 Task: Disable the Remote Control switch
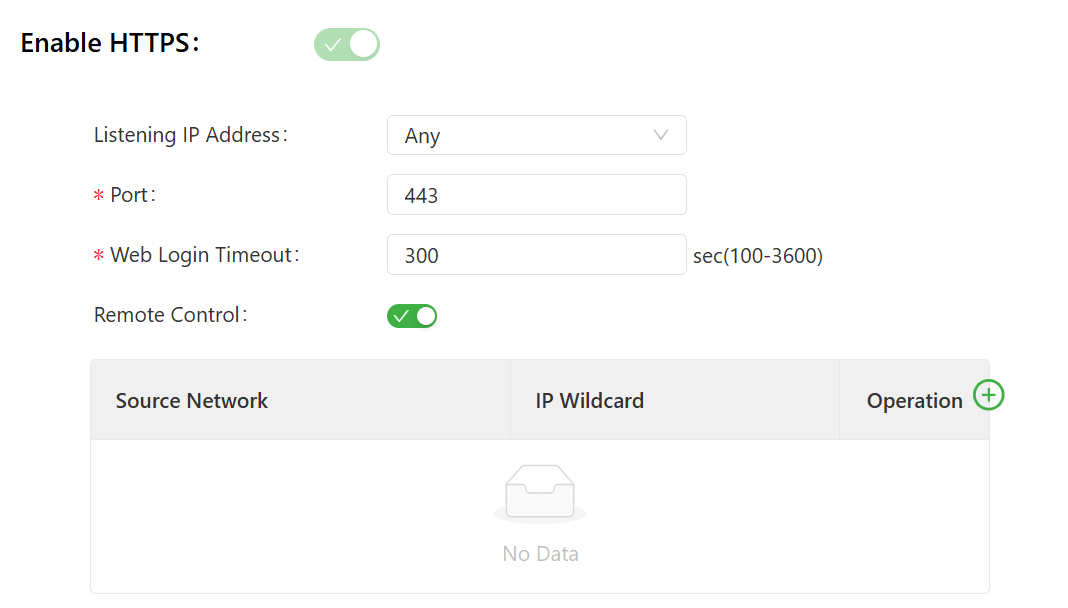tap(412, 316)
